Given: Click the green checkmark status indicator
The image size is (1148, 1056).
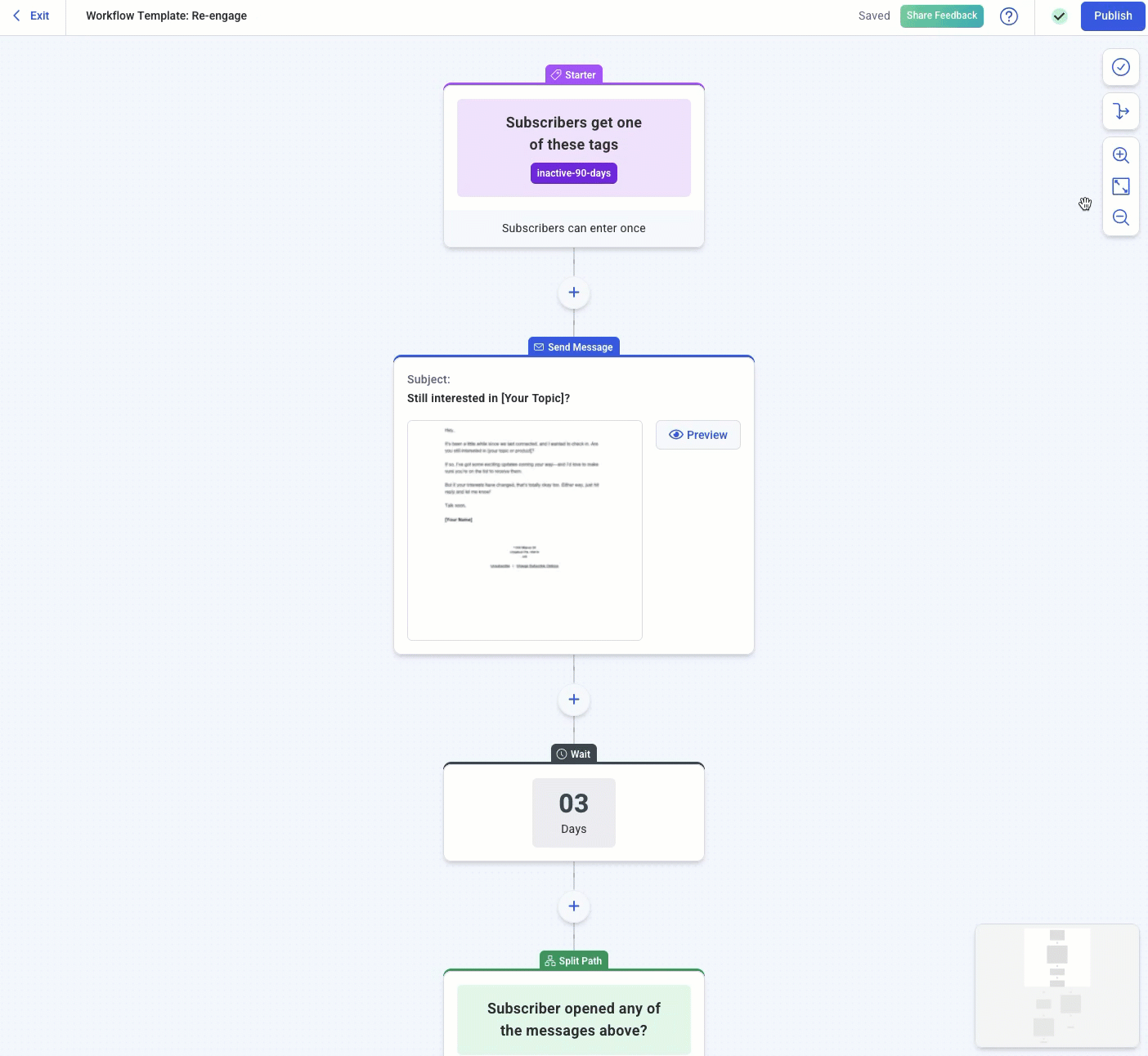Looking at the screenshot, I should pos(1059,16).
